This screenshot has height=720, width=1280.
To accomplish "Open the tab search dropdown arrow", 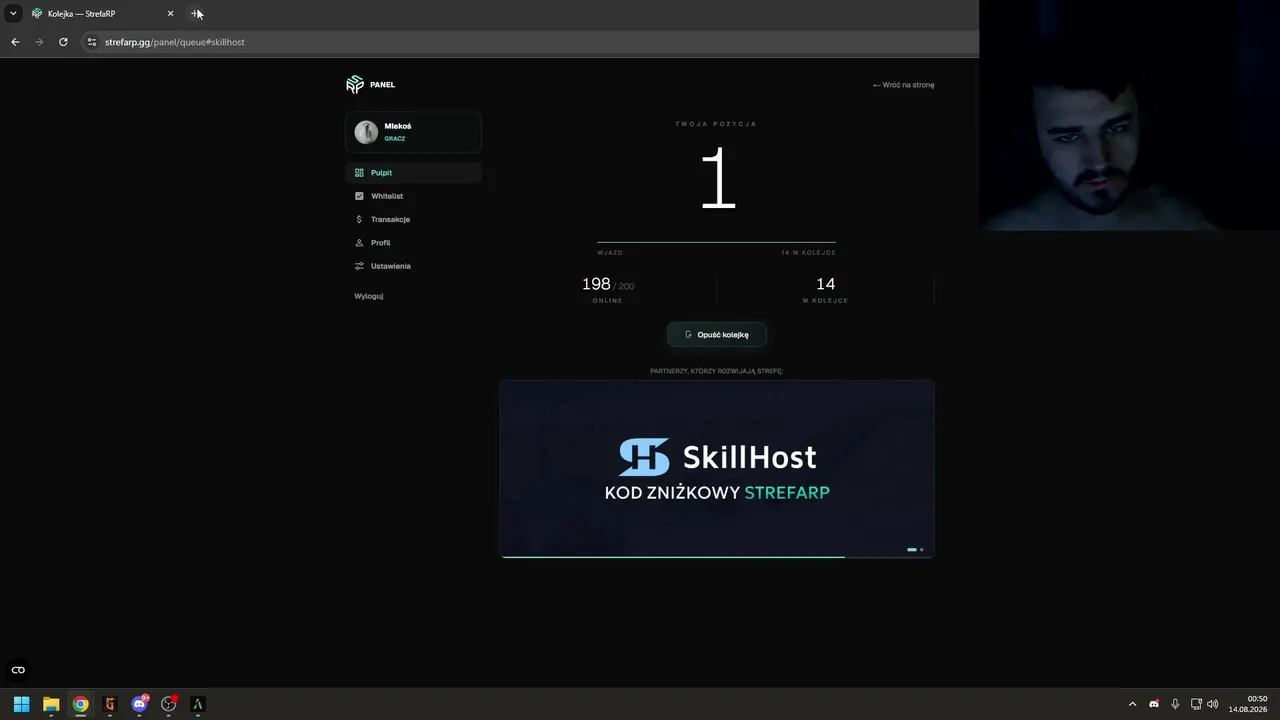I will click(13, 14).
